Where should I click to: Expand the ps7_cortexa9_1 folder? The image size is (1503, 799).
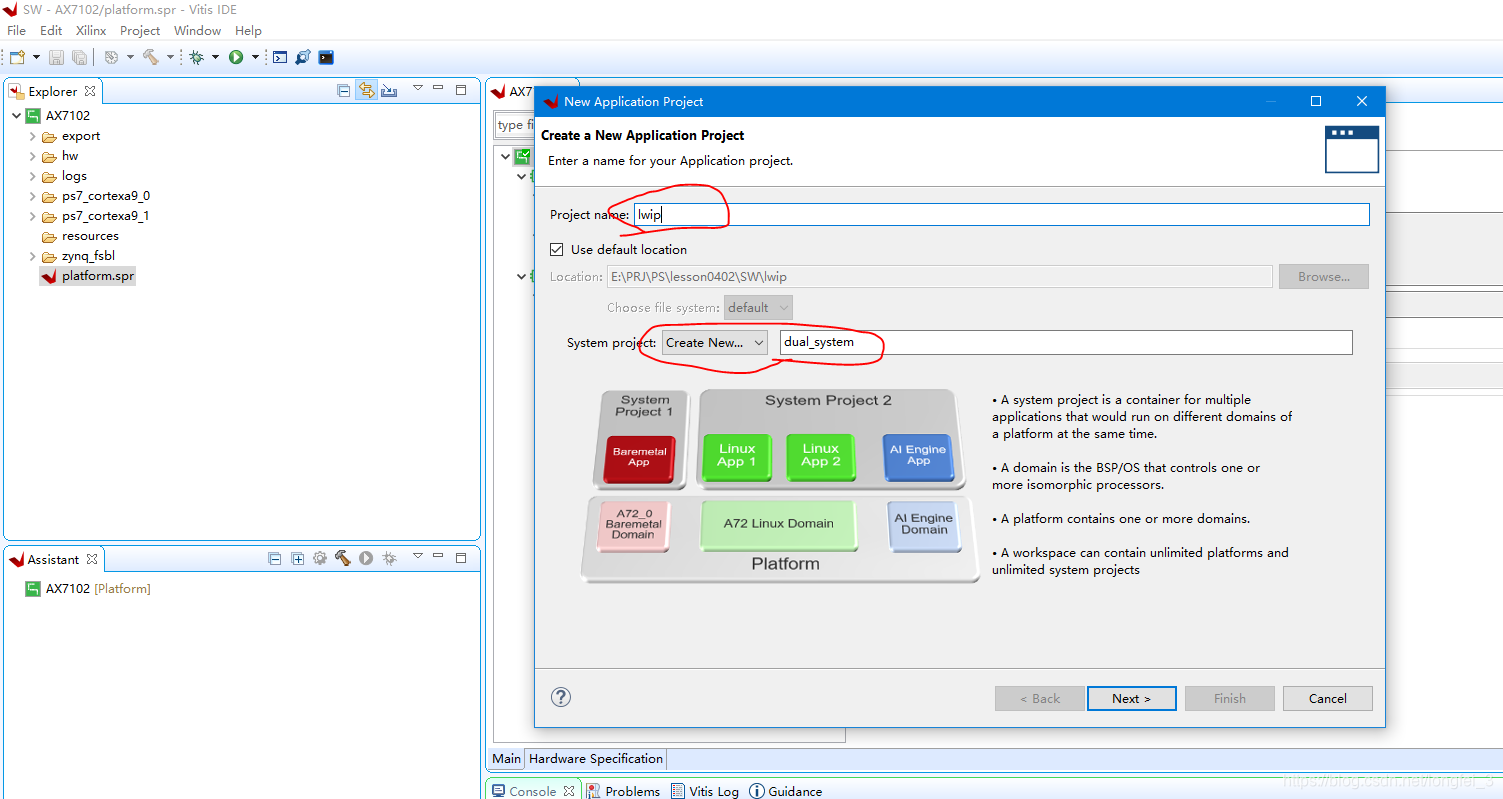pos(32,216)
